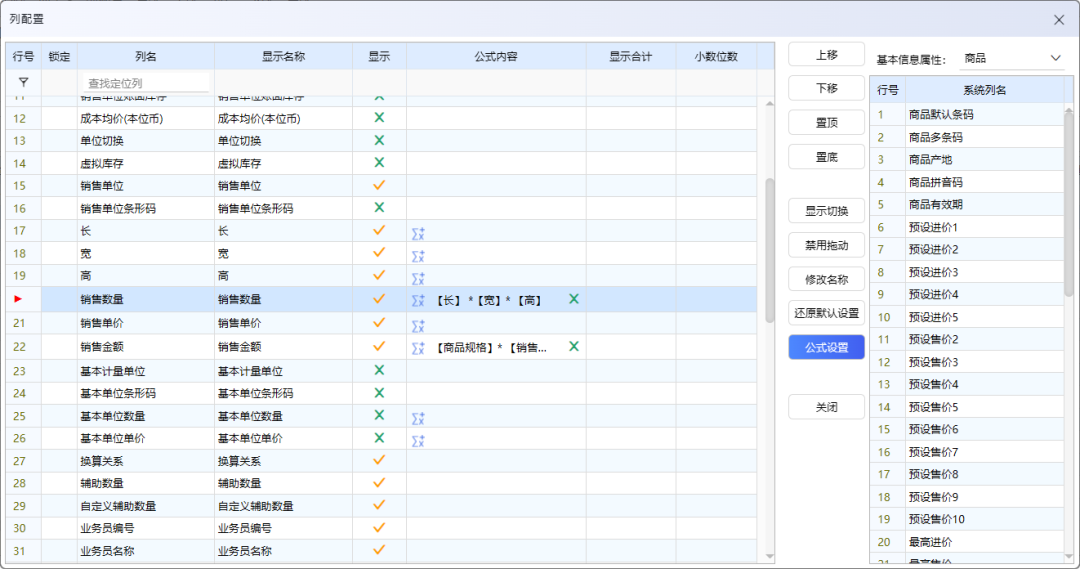Viewport: 1080px width, 569px height.
Task: Toggle display state for 换算关系 row
Action: point(379,460)
